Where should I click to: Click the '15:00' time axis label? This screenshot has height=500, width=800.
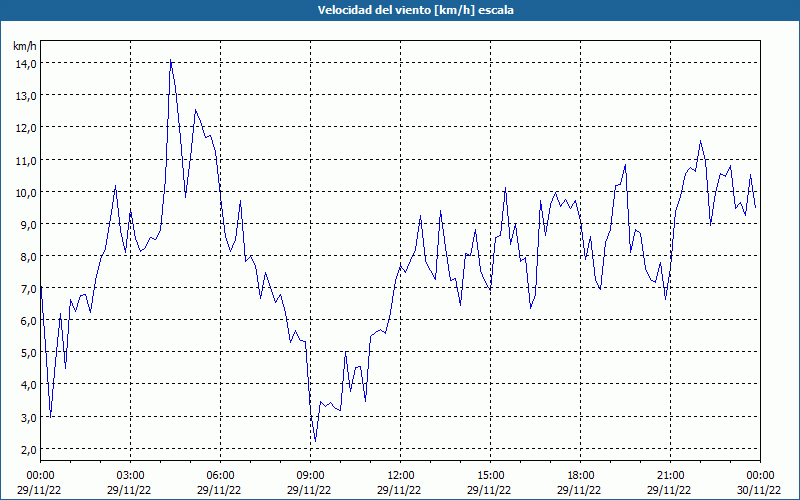coord(490,476)
